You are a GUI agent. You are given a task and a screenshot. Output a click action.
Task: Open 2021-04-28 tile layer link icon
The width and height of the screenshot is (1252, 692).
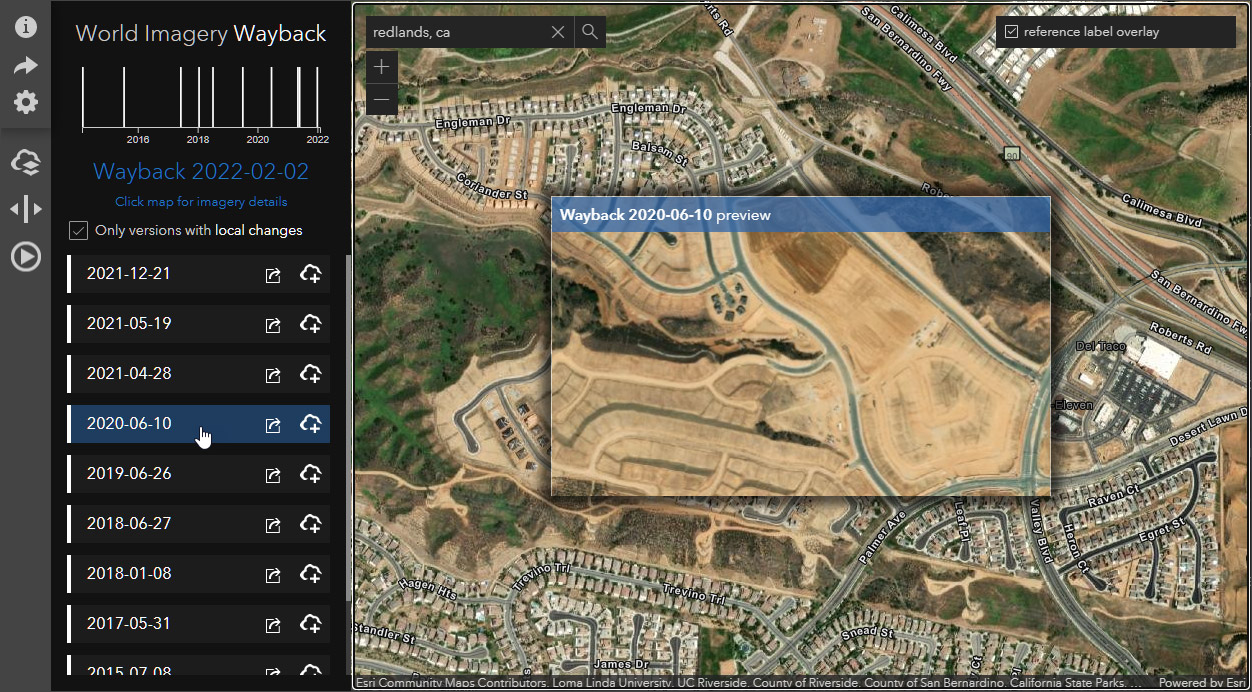coord(272,375)
